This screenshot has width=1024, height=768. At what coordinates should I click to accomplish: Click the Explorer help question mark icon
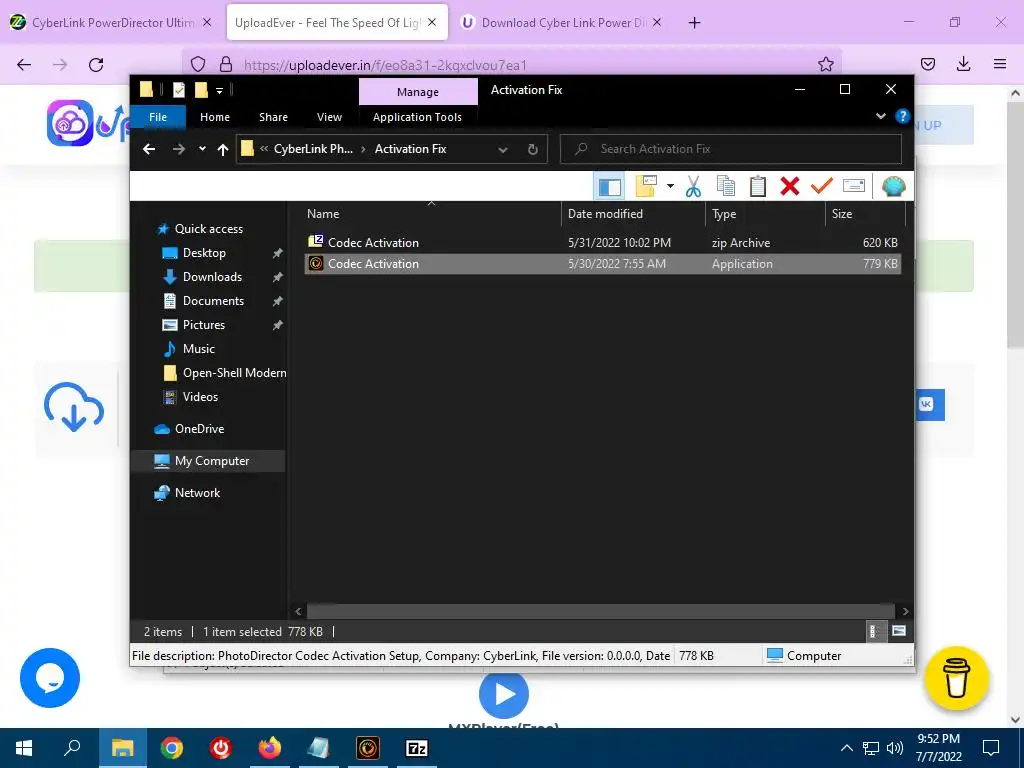[x=903, y=116]
